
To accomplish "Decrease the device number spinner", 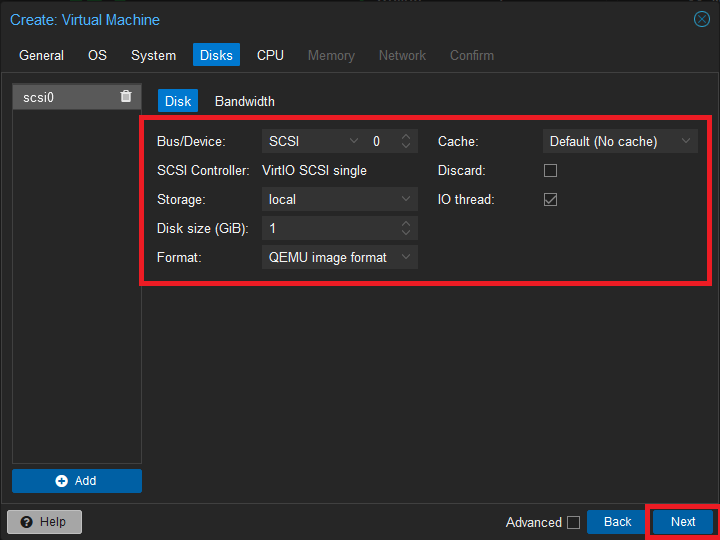I will tap(405, 145).
